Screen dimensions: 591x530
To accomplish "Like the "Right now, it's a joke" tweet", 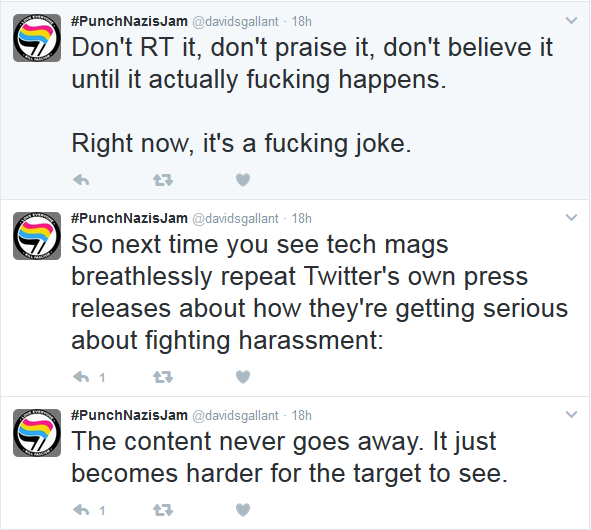I will point(243,180).
